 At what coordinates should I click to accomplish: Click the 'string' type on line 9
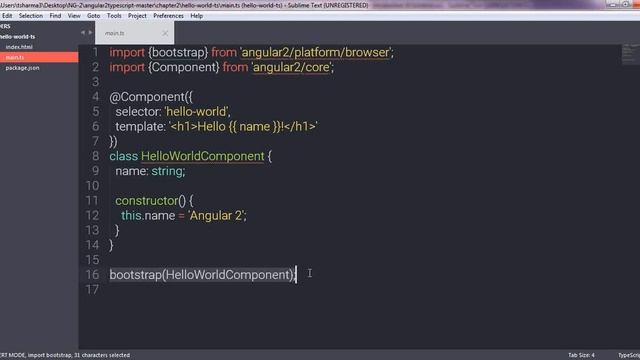[167, 171]
